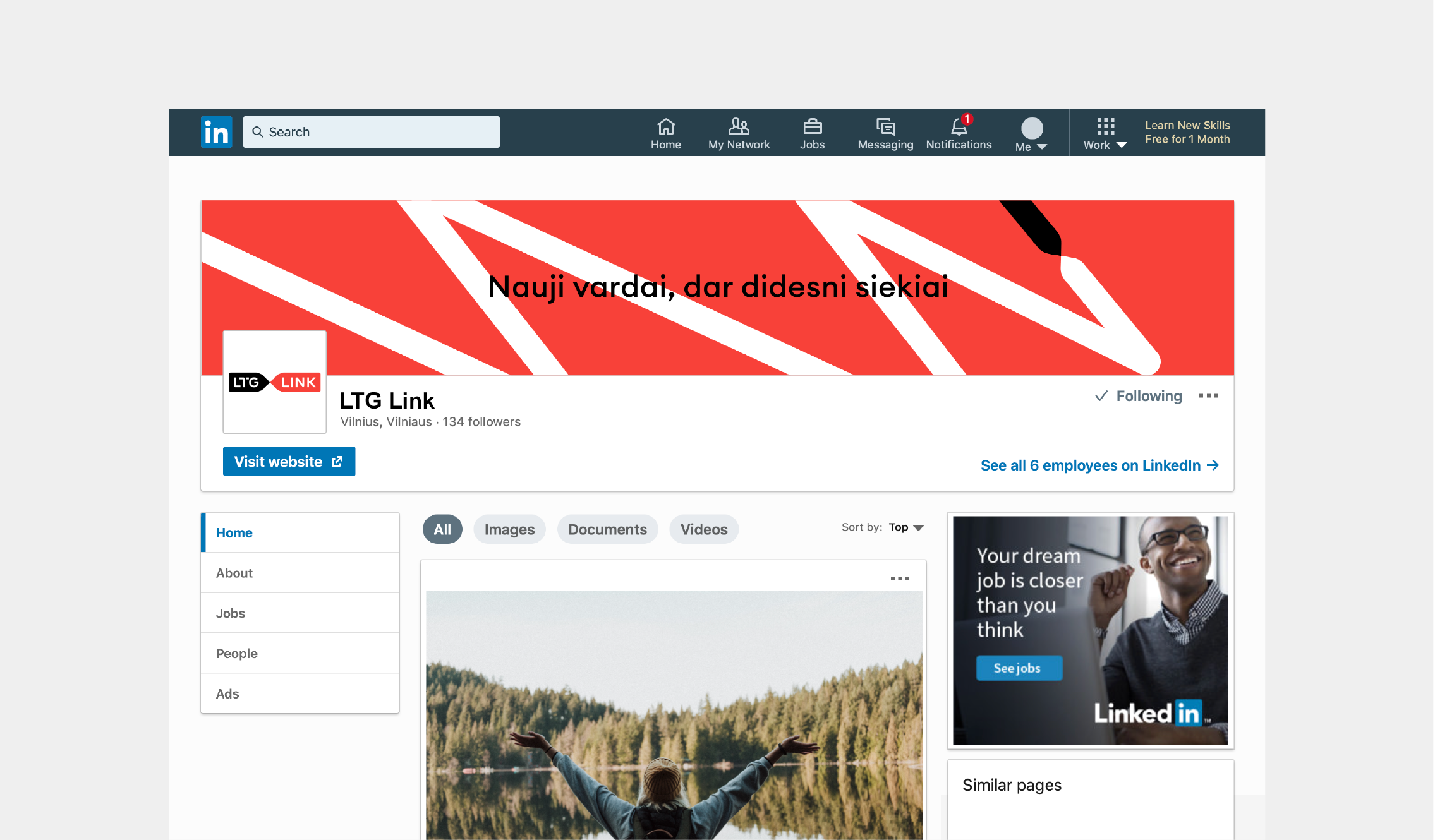Switch to the People tab in sidebar
Image resolution: width=1435 pixels, height=840 pixels.
click(237, 653)
